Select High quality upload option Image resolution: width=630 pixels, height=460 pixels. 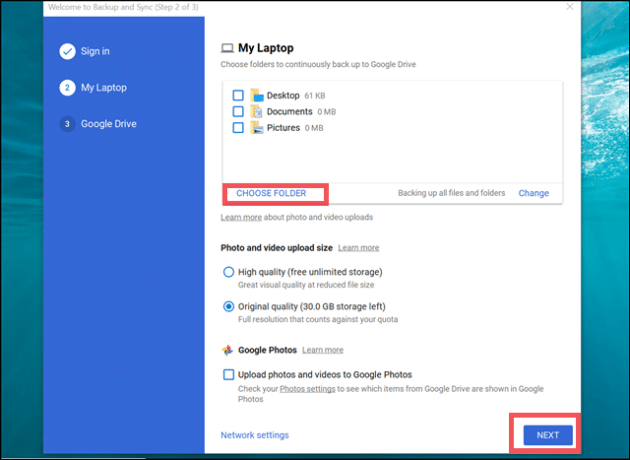(x=228, y=272)
